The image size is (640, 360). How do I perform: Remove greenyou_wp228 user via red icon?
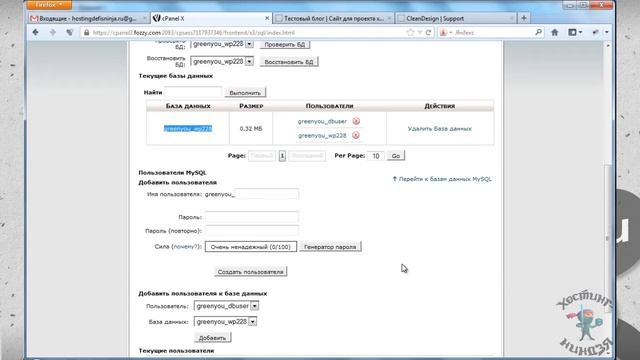point(356,135)
